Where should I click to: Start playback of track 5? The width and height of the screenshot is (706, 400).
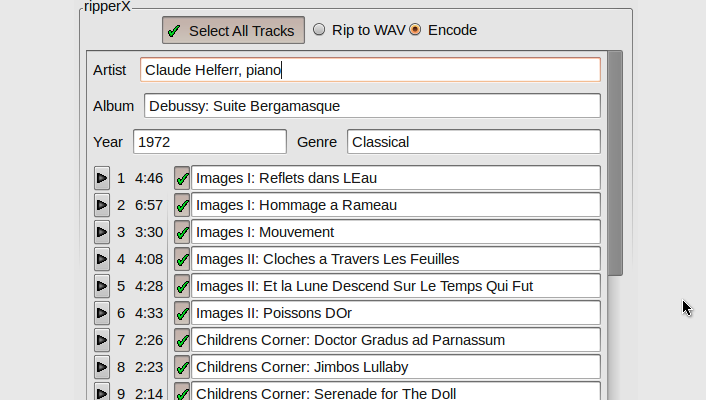coord(101,286)
